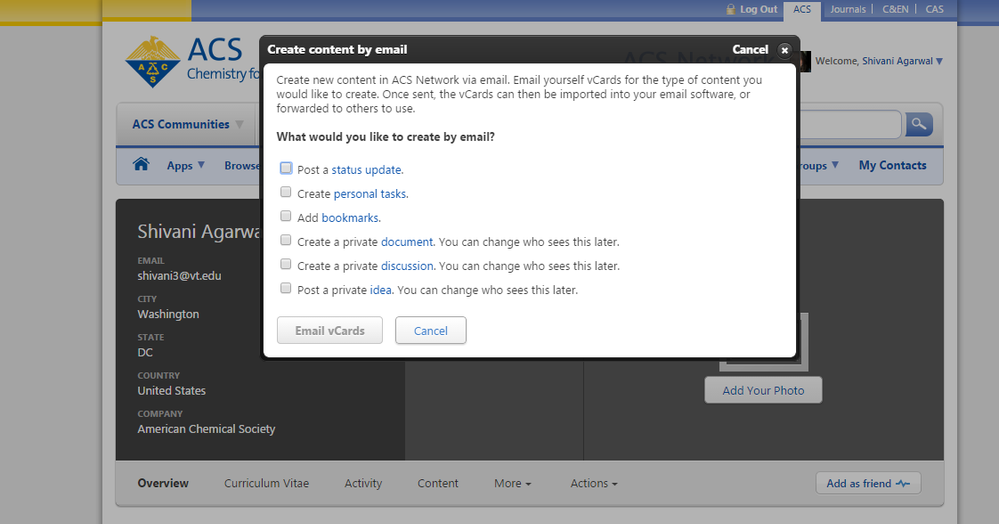Switch to the Curriculum Vitae tab
This screenshot has height=524, width=999.
[x=266, y=484]
